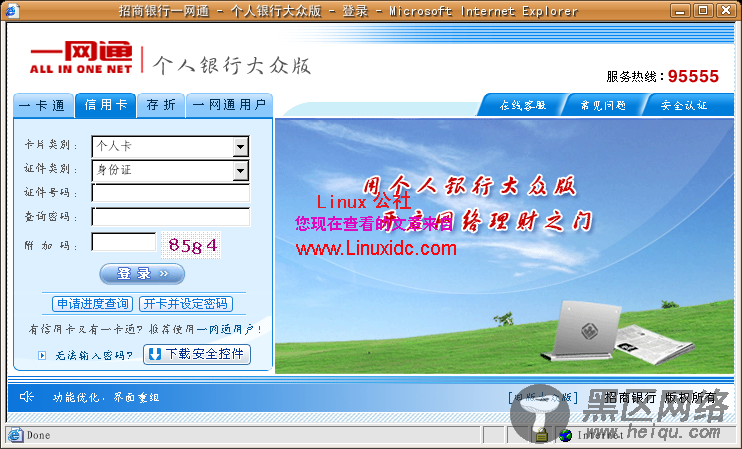Open the 无法输入密码? help link
Screen dimensions: 742x449
coord(94,355)
